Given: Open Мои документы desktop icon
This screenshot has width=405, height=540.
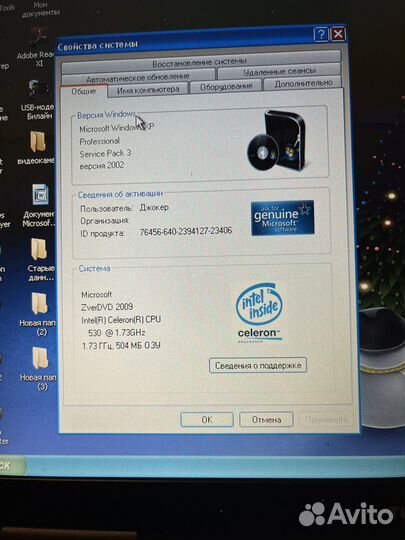Looking at the screenshot, I should click(40, 9).
